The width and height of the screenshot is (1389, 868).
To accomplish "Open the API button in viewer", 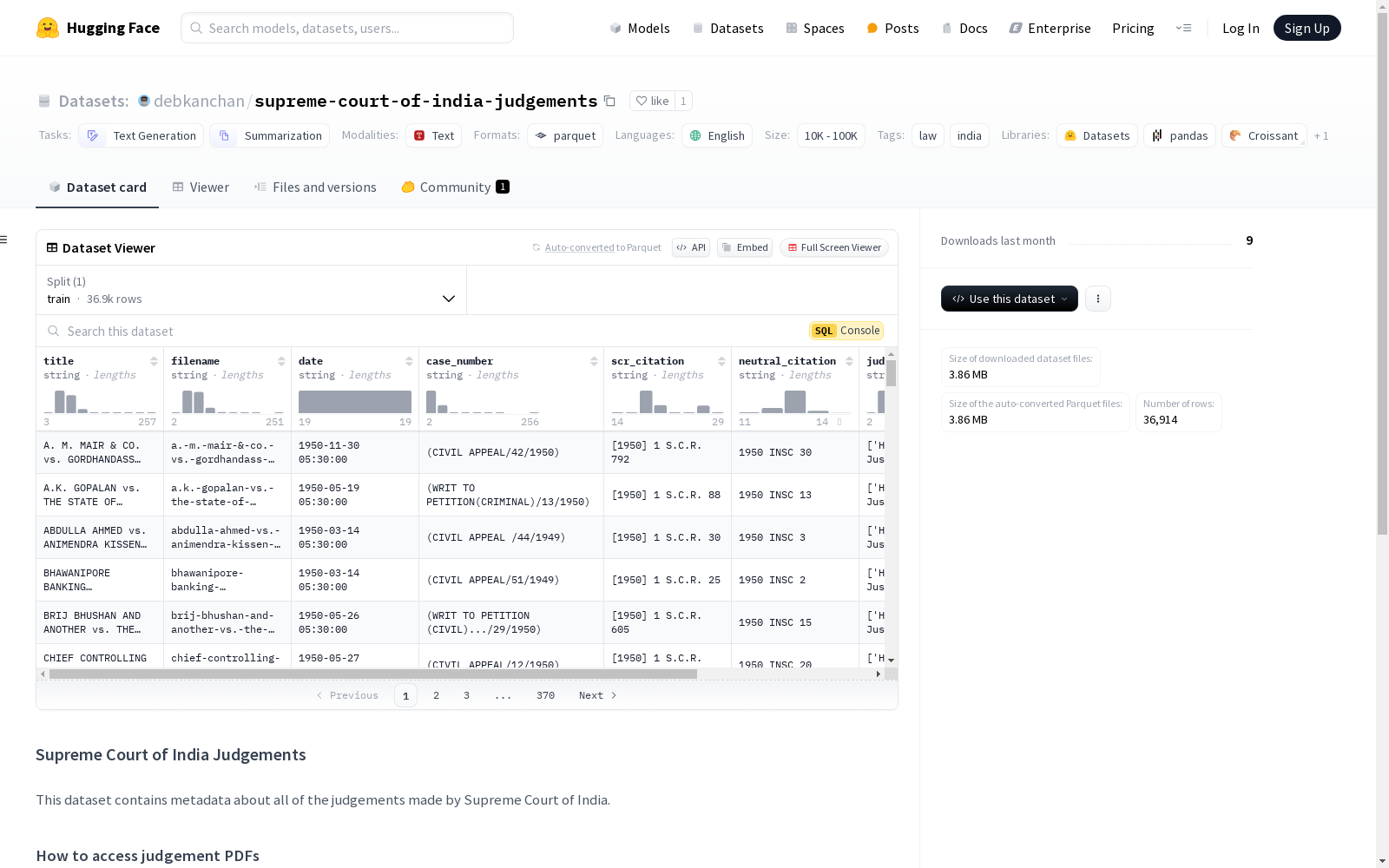I will 691,247.
